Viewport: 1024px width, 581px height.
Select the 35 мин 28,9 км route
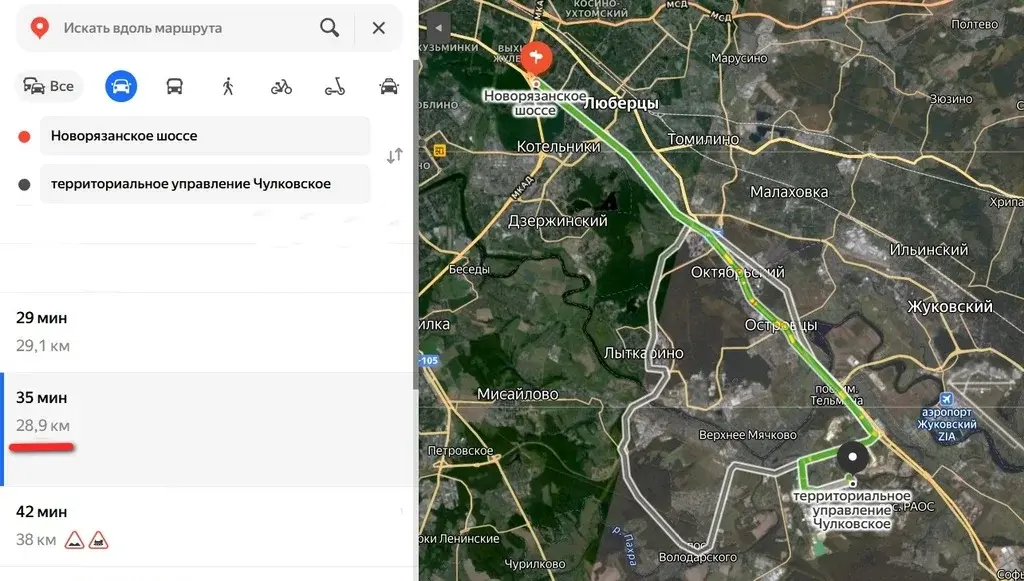(207, 430)
